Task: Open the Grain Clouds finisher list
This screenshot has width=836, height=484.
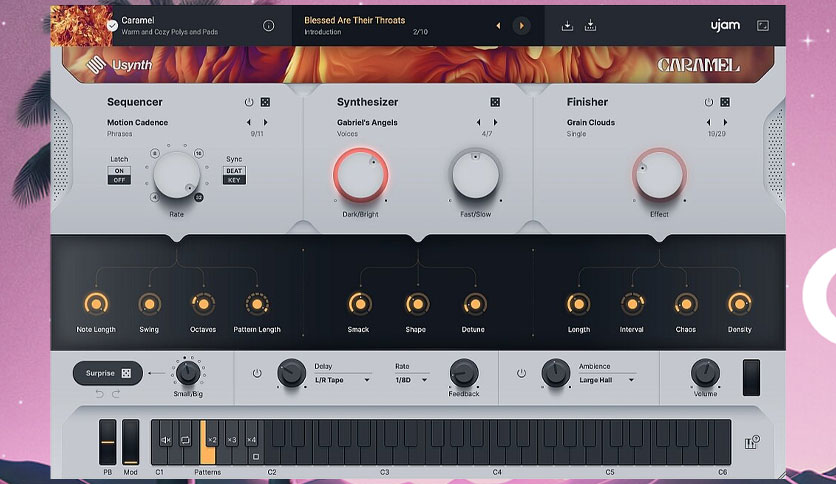Action: [x=591, y=123]
